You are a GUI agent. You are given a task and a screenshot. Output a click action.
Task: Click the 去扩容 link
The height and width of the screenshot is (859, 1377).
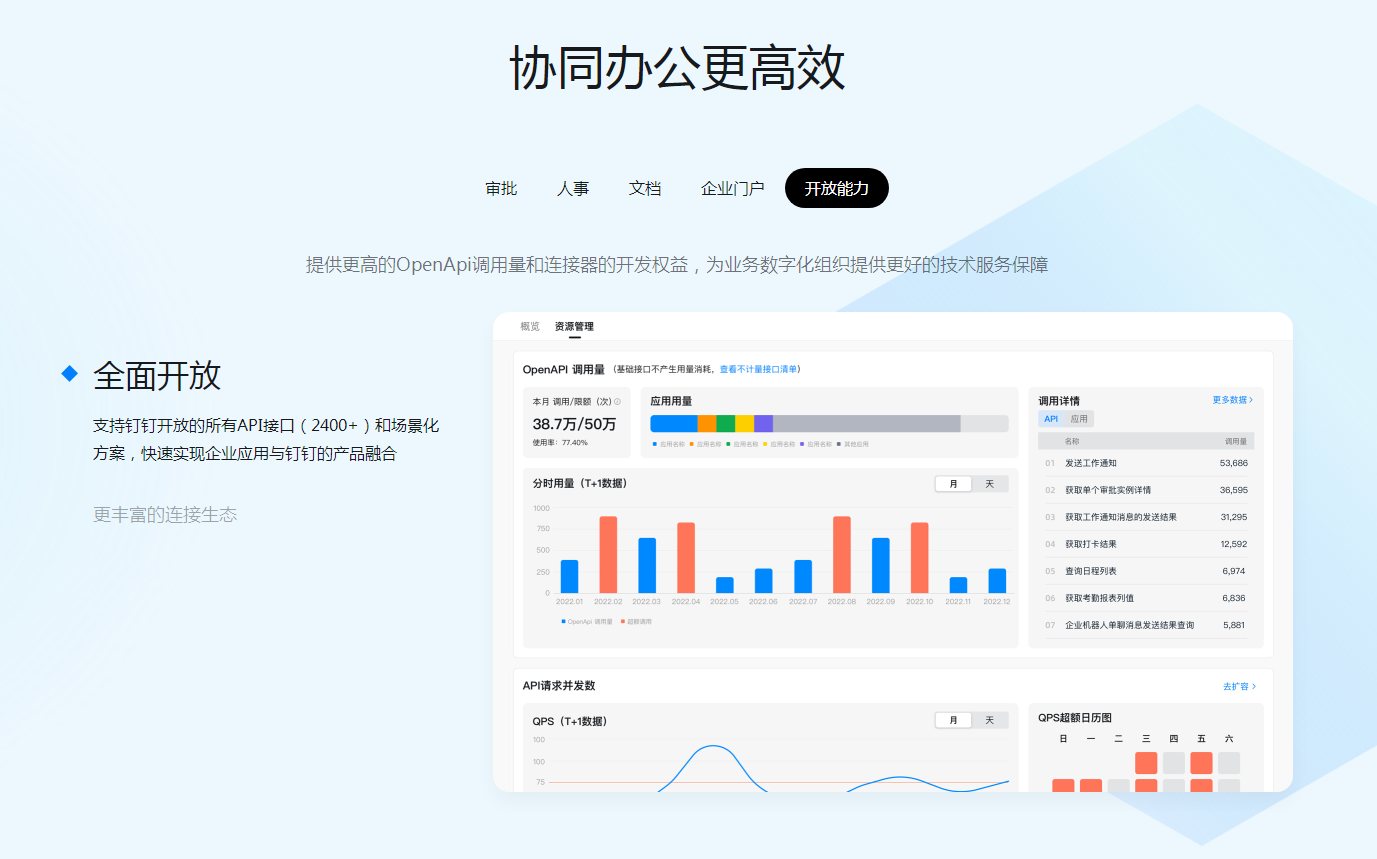click(x=1235, y=687)
